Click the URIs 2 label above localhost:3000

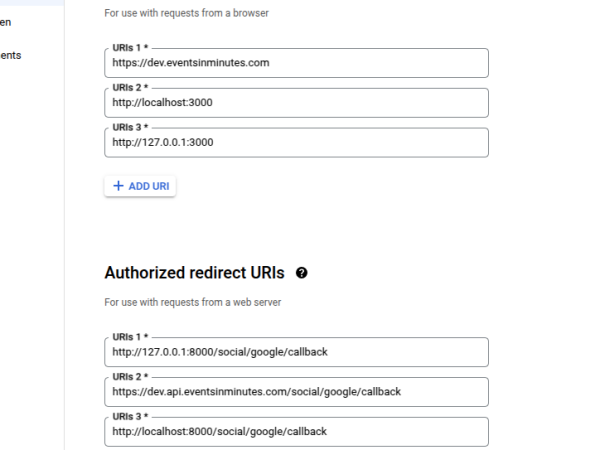(130, 88)
